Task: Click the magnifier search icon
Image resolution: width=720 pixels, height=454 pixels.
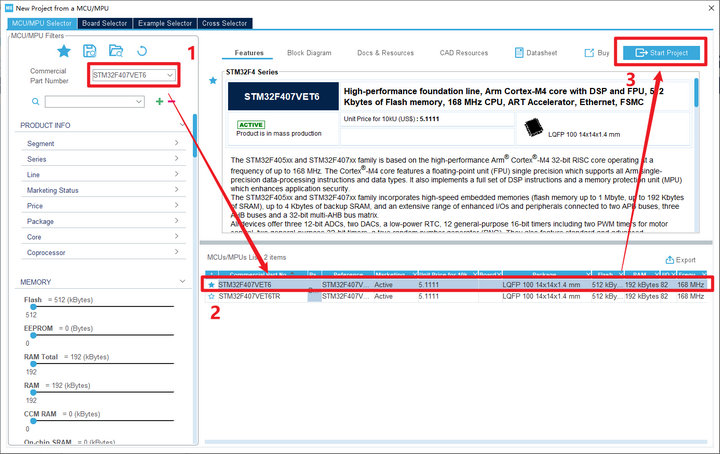Action: coord(35,101)
